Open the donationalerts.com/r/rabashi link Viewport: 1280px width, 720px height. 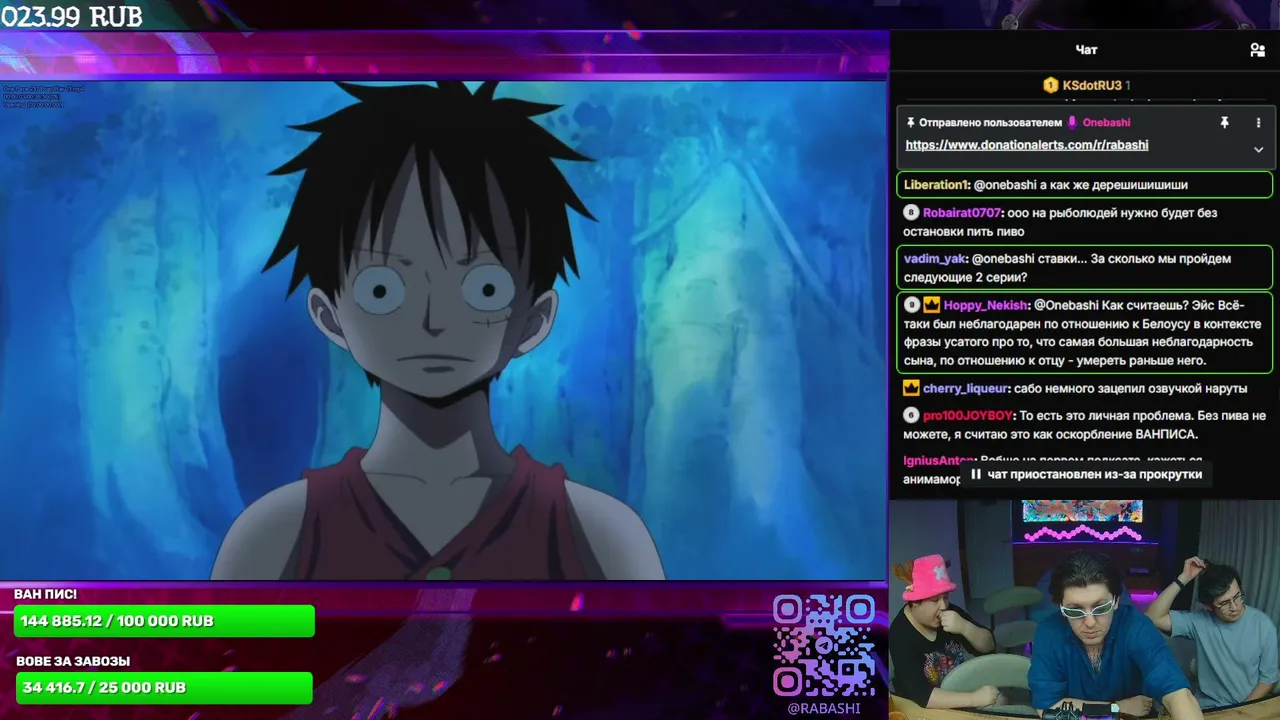pos(1026,145)
